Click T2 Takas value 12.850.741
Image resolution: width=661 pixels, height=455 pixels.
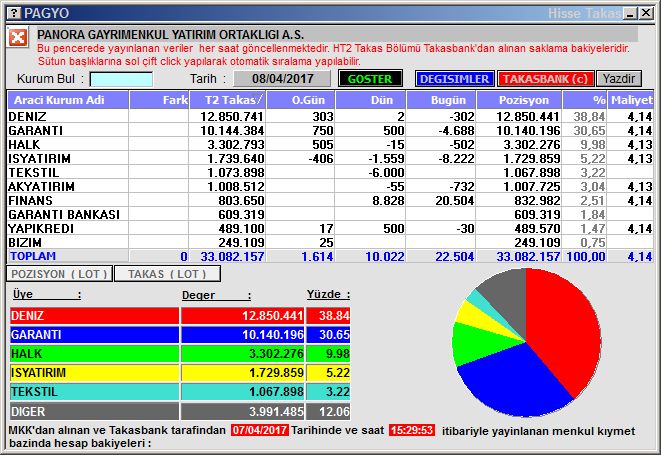click(x=232, y=116)
